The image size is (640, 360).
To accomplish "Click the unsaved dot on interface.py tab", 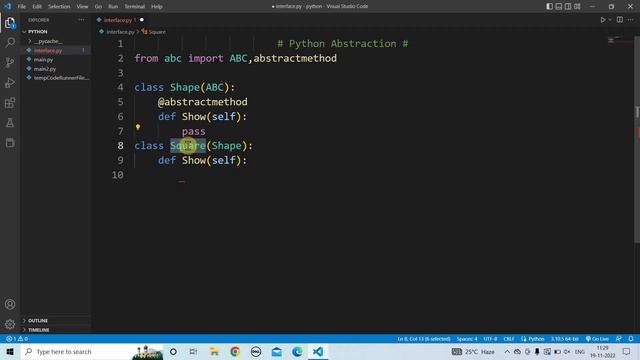I will pos(142,20).
